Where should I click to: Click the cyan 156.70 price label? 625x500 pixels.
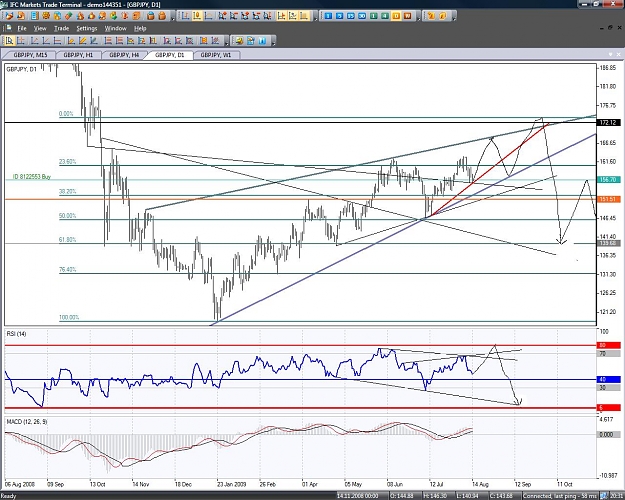point(608,180)
